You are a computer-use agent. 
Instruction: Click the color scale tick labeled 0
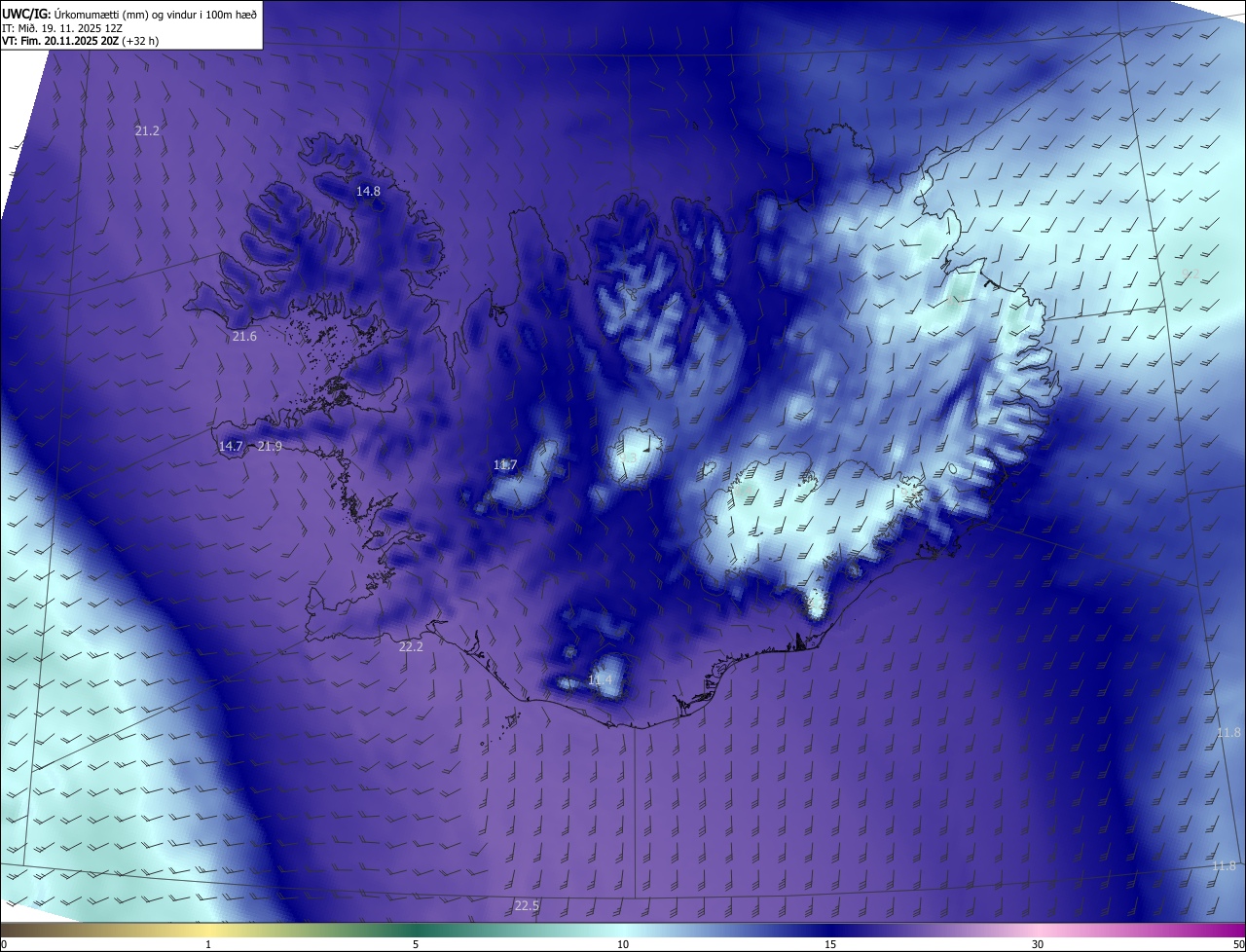pos(4,944)
